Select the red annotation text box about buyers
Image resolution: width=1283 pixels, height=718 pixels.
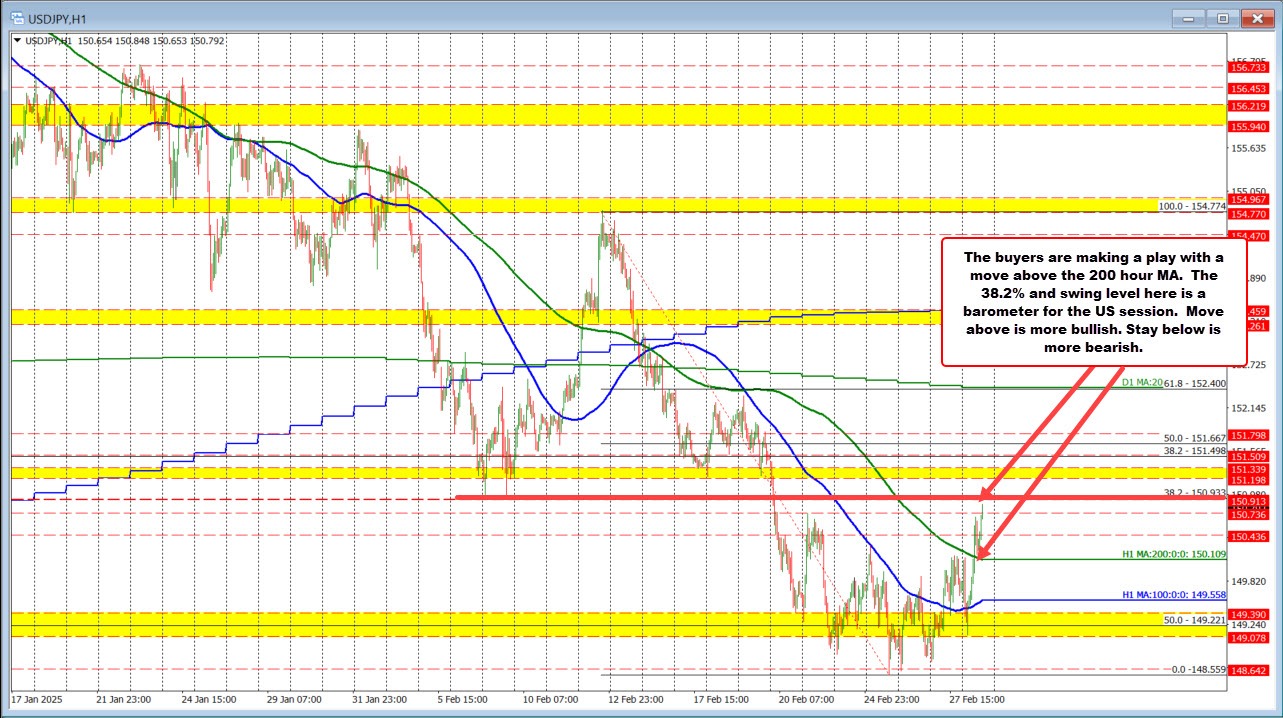(x=1094, y=301)
